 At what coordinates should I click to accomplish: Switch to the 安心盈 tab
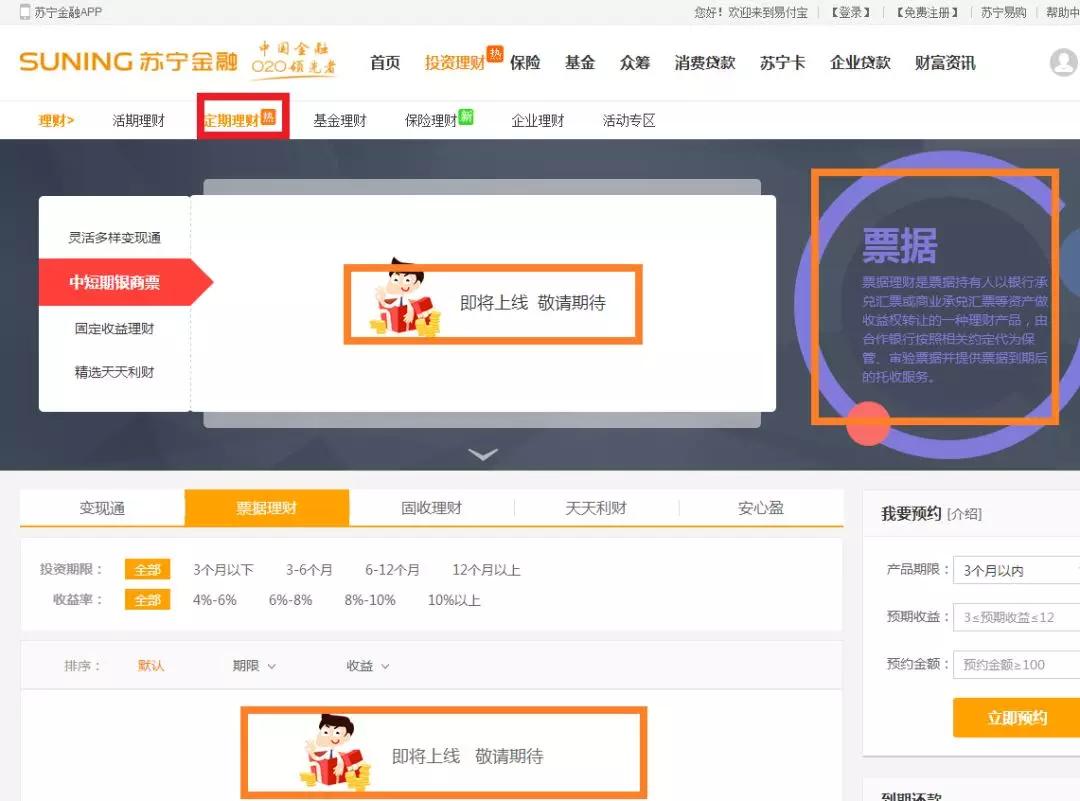[759, 507]
